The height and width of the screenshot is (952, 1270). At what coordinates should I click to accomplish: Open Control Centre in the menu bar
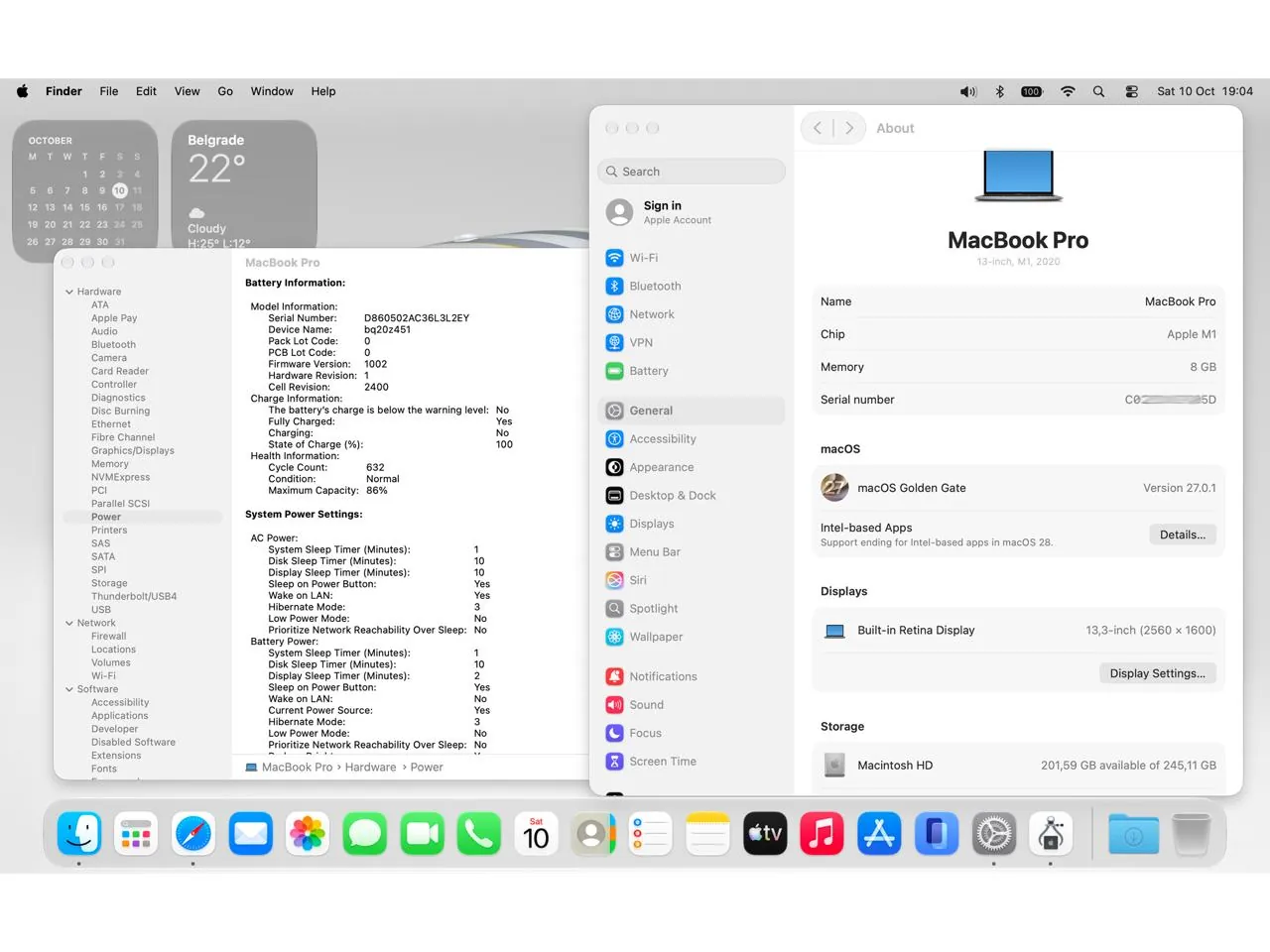(1131, 91)
